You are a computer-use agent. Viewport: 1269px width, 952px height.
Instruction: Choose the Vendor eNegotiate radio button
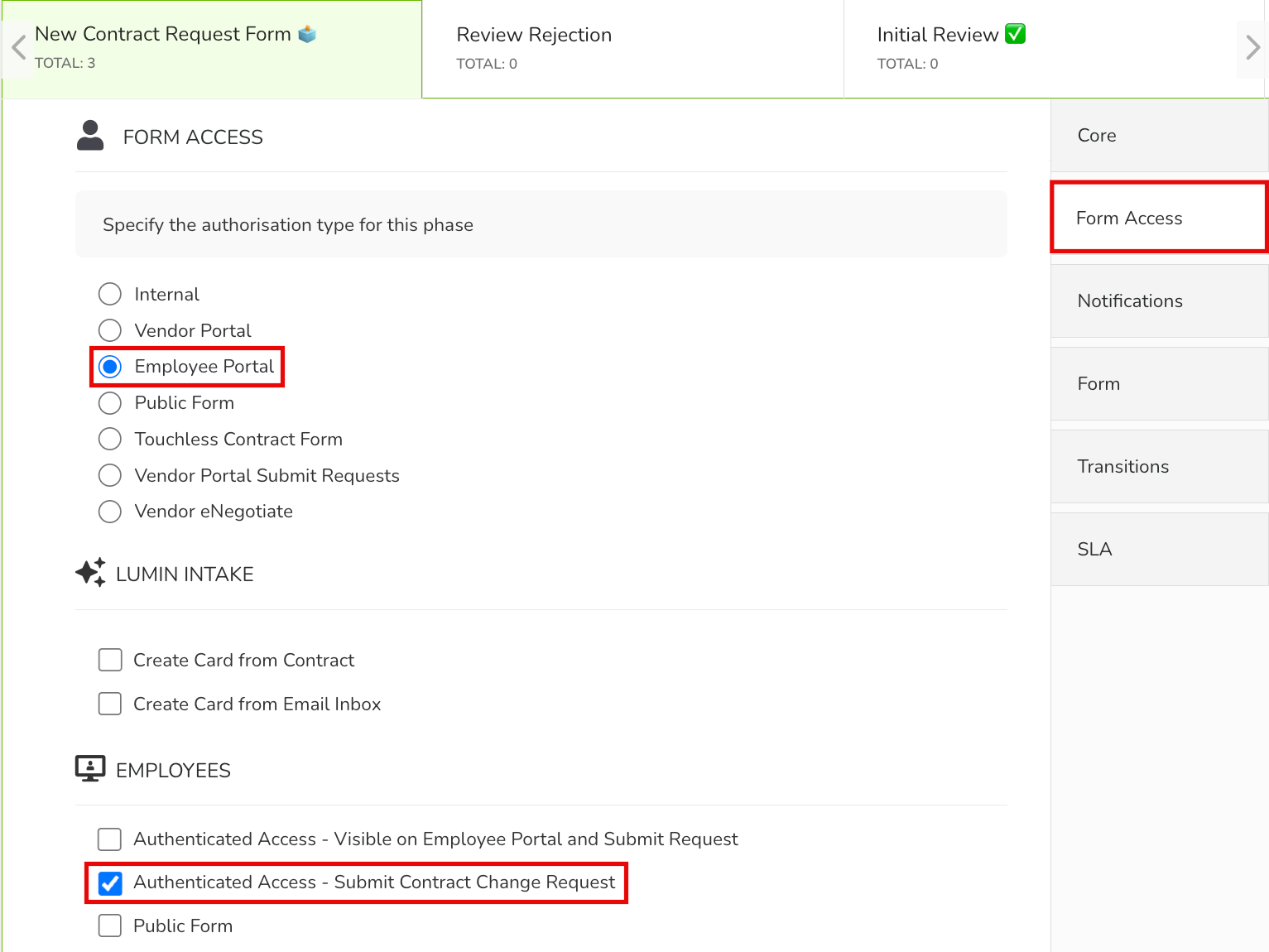[x=110, y=512]
